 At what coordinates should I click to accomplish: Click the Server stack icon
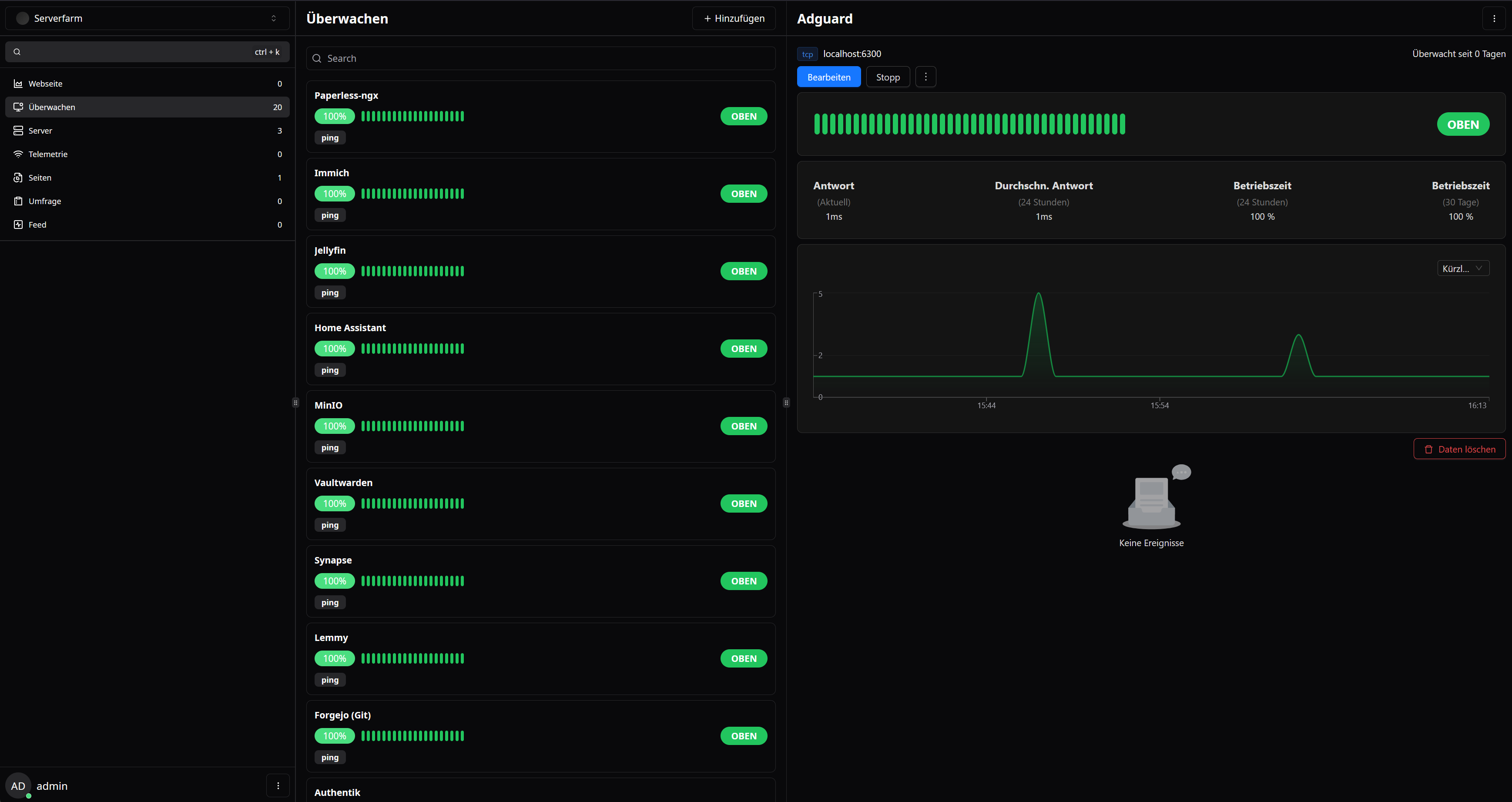coord(18,131)
